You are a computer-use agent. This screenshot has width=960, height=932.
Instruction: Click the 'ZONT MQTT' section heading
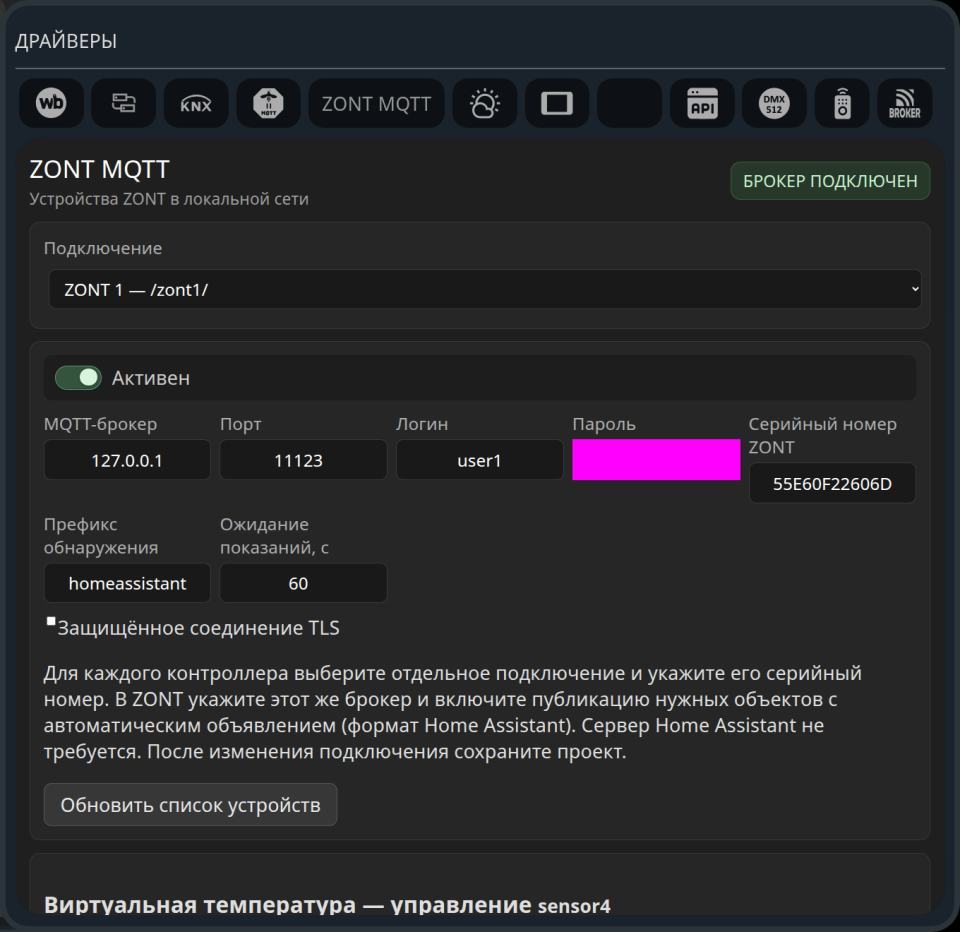(x=99, y=170)
